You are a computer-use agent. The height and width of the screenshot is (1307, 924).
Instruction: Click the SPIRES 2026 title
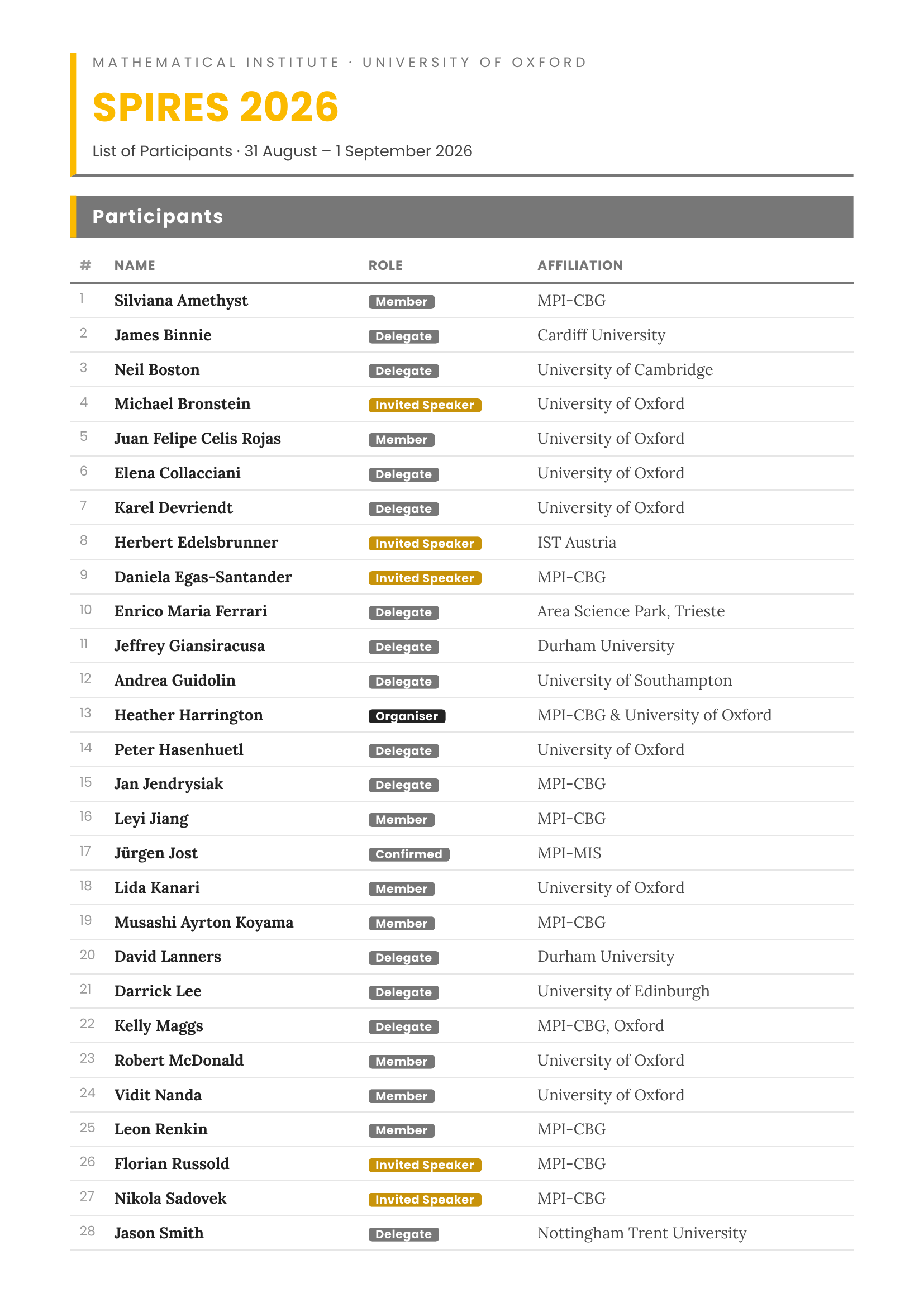[215, 107]
